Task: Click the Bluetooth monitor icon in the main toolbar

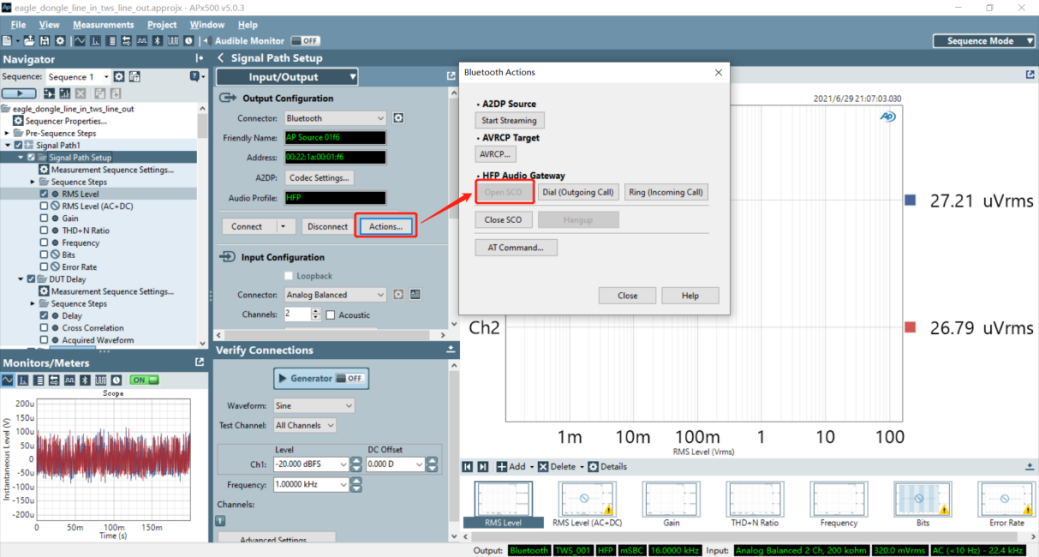Action: pos(158,41)
